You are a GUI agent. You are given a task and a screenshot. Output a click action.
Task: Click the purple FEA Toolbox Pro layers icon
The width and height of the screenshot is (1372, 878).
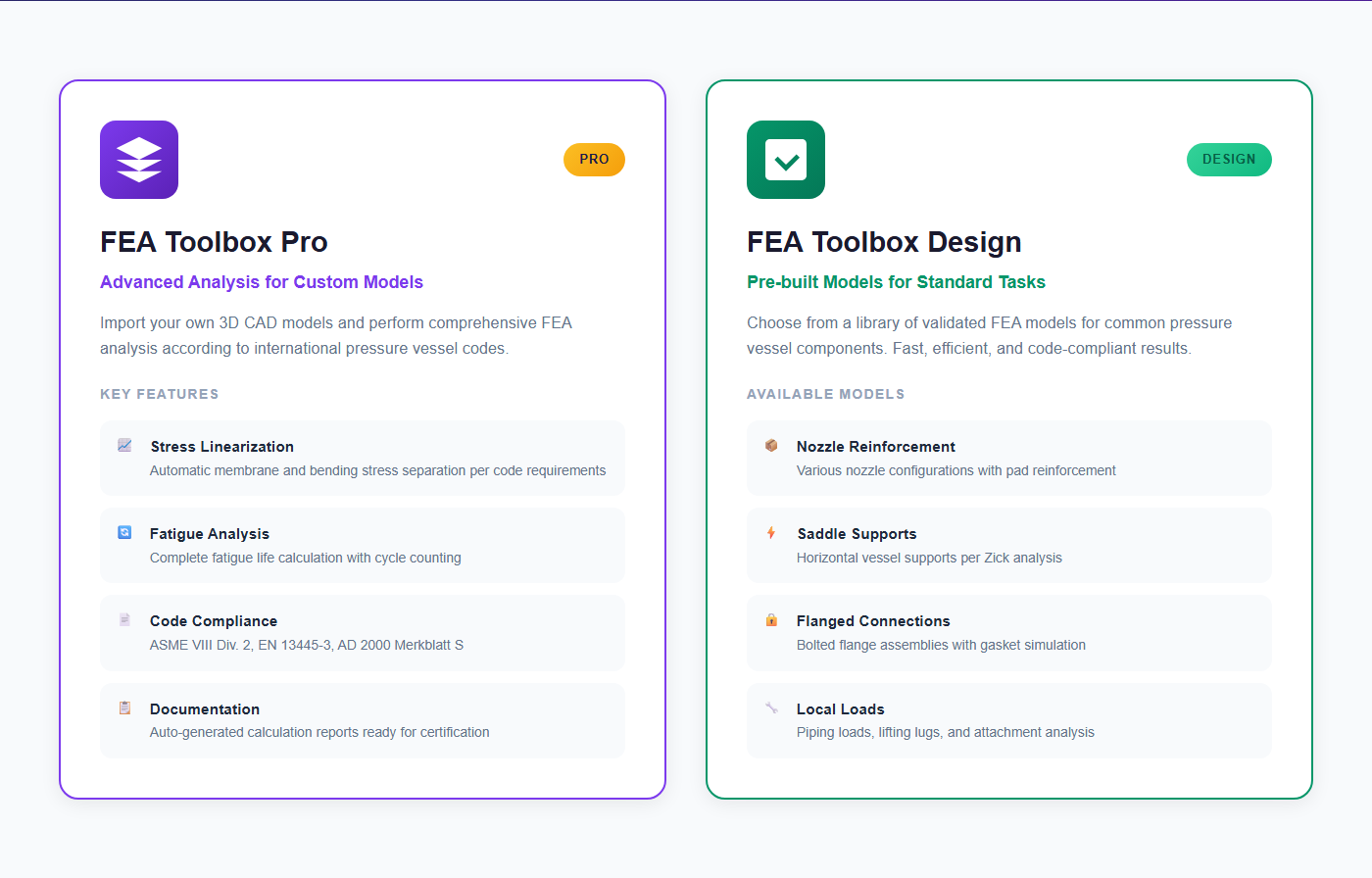(139, 160)
